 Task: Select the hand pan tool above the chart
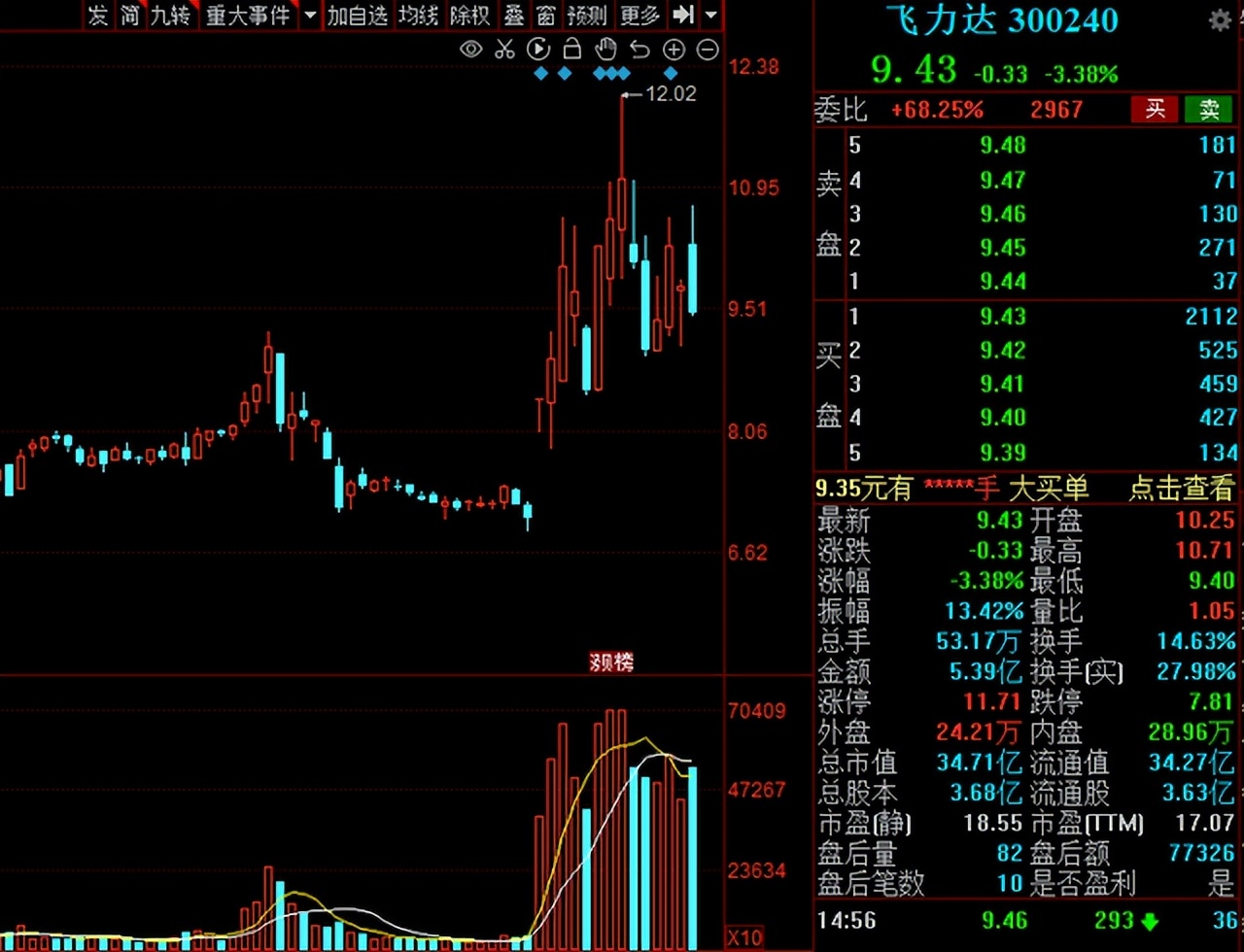[x=605, y=50]
